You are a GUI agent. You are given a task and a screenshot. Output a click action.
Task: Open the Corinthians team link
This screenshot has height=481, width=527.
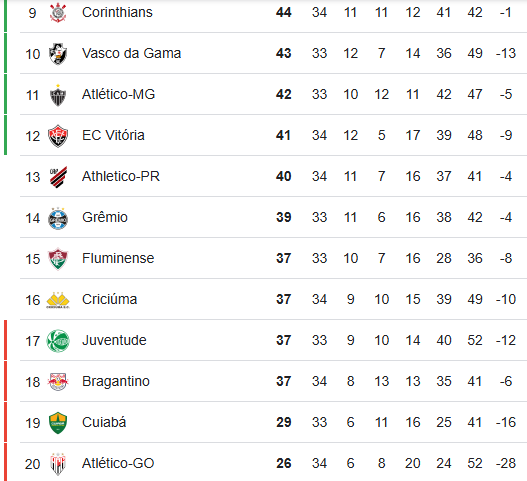117,12
